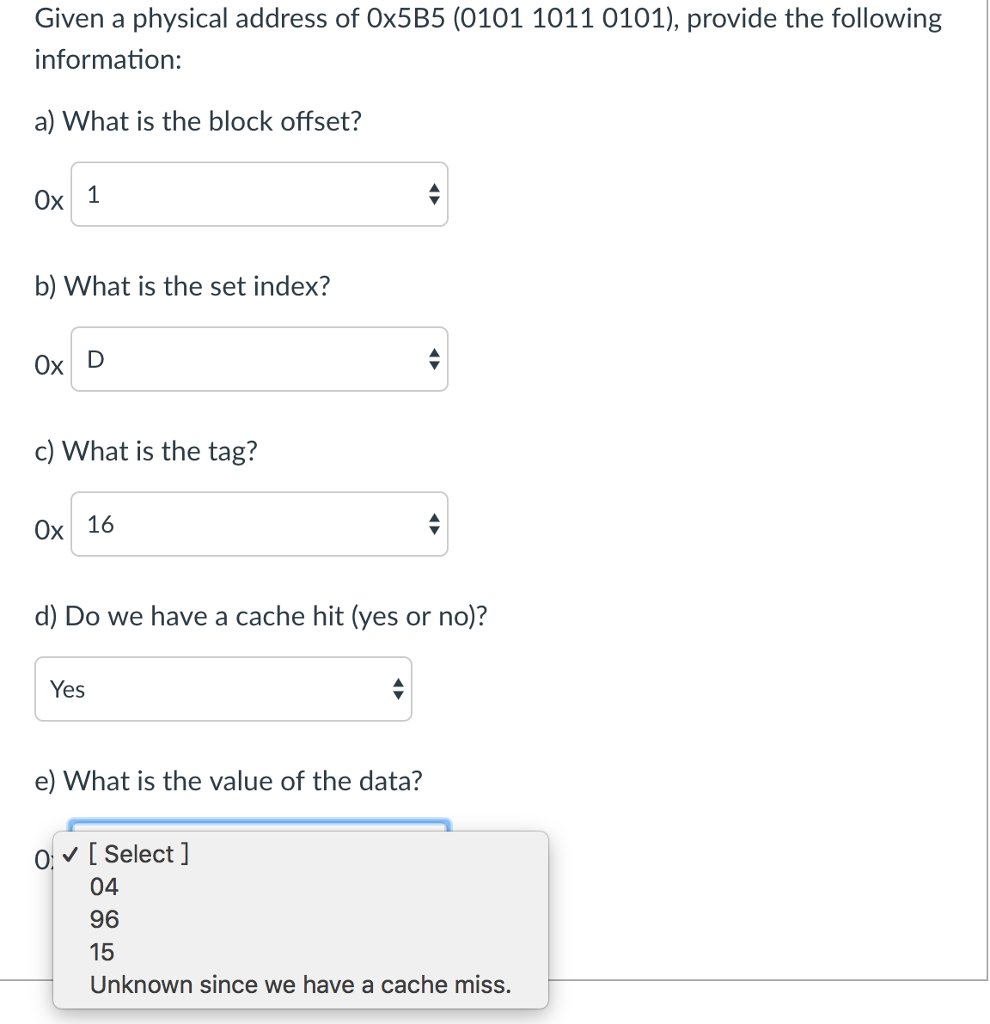Choose the [ Select ] placeholder option
Viewport: 990px width, 1024px height.
[139, 854]
